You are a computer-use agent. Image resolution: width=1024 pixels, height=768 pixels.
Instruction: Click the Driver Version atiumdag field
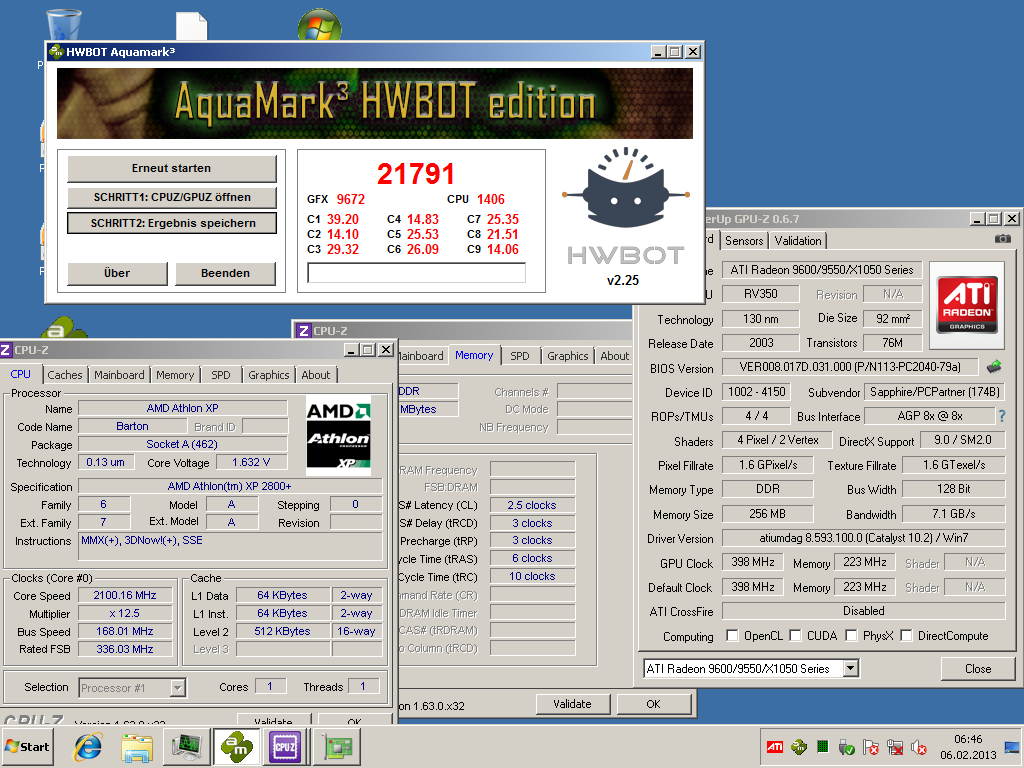pyautogui.click(x=863, y=537)
